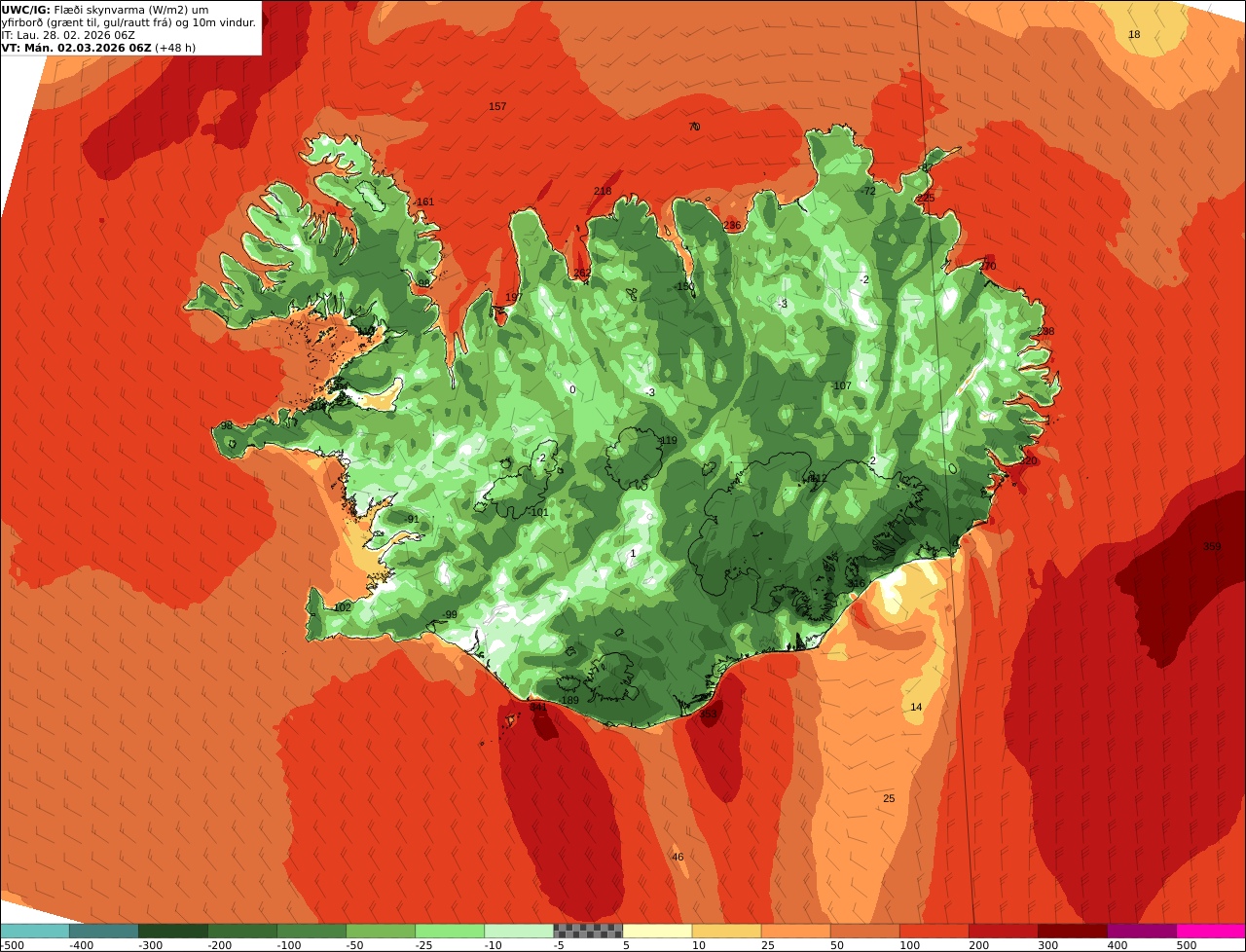Screen dimensions: 1246x952
Task: Select the legend label "-300"
Action: [151, 945]
